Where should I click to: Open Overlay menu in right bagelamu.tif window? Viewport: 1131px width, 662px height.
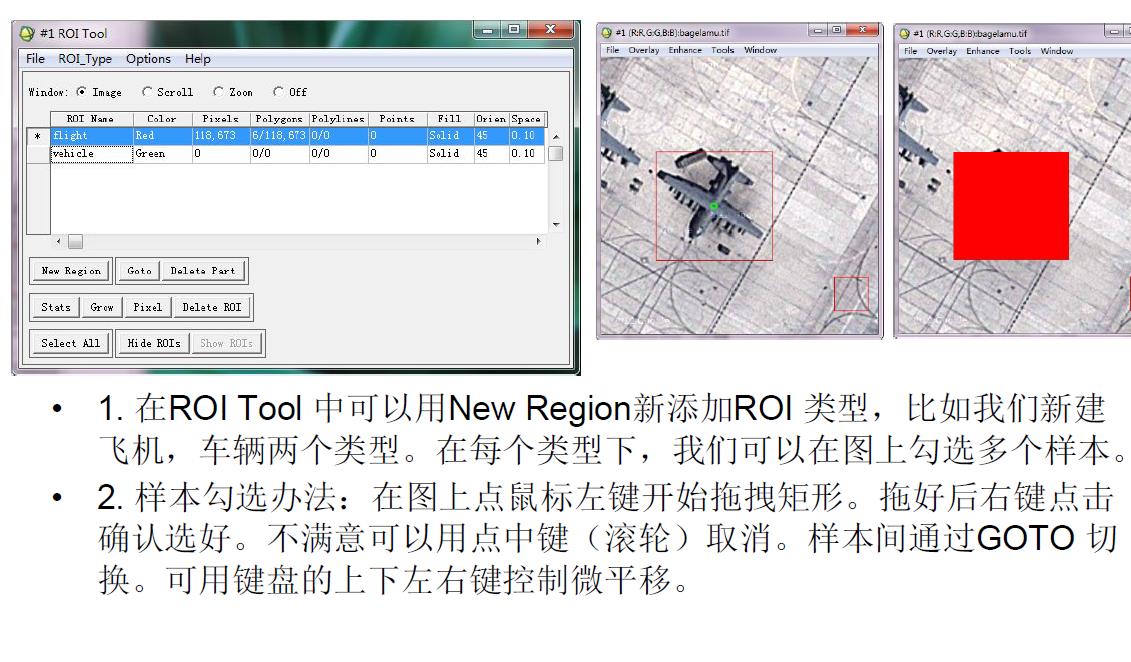click(x=942, y=51)
